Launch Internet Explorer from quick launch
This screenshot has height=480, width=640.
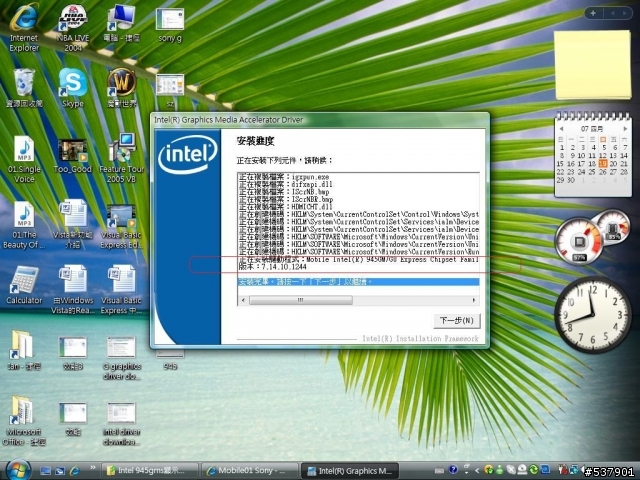75,471
